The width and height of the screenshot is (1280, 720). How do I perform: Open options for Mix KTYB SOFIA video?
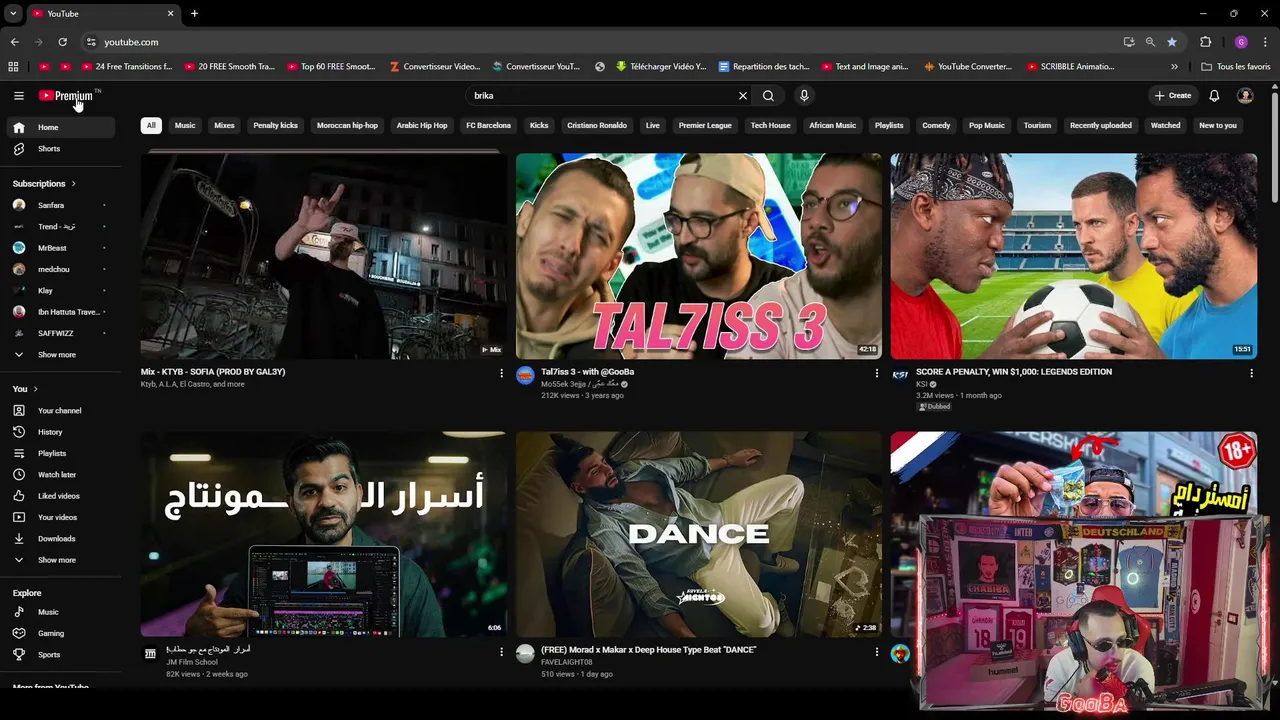point(501,373)
